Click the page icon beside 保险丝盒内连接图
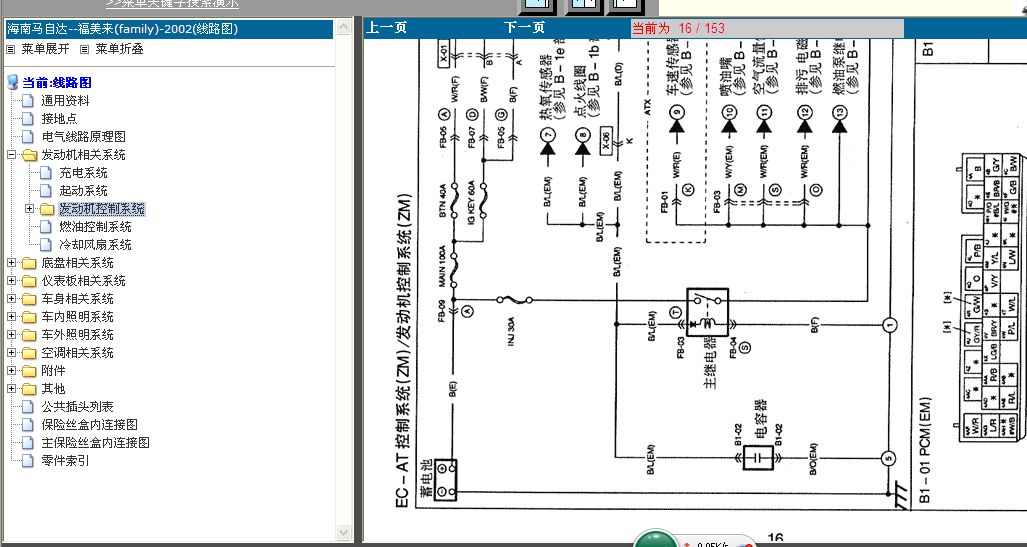 click(28, 424)
